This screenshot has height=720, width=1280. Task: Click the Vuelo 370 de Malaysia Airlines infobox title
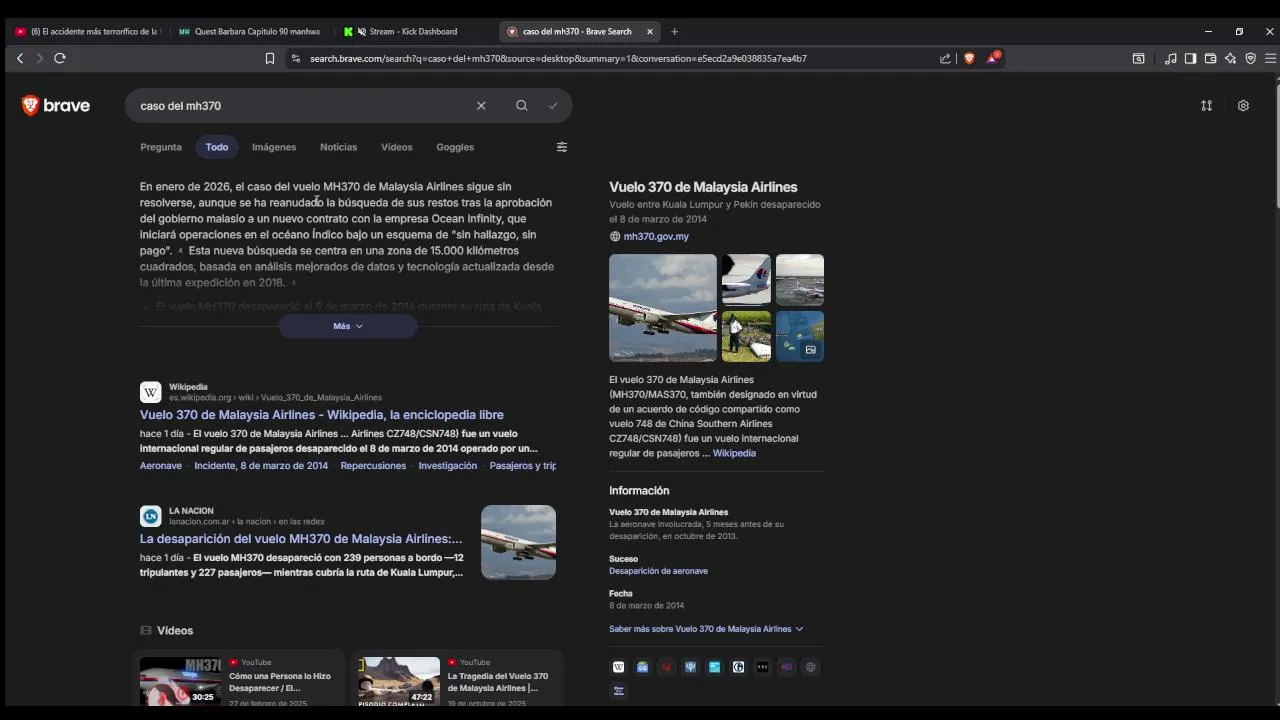pos(703,187)
